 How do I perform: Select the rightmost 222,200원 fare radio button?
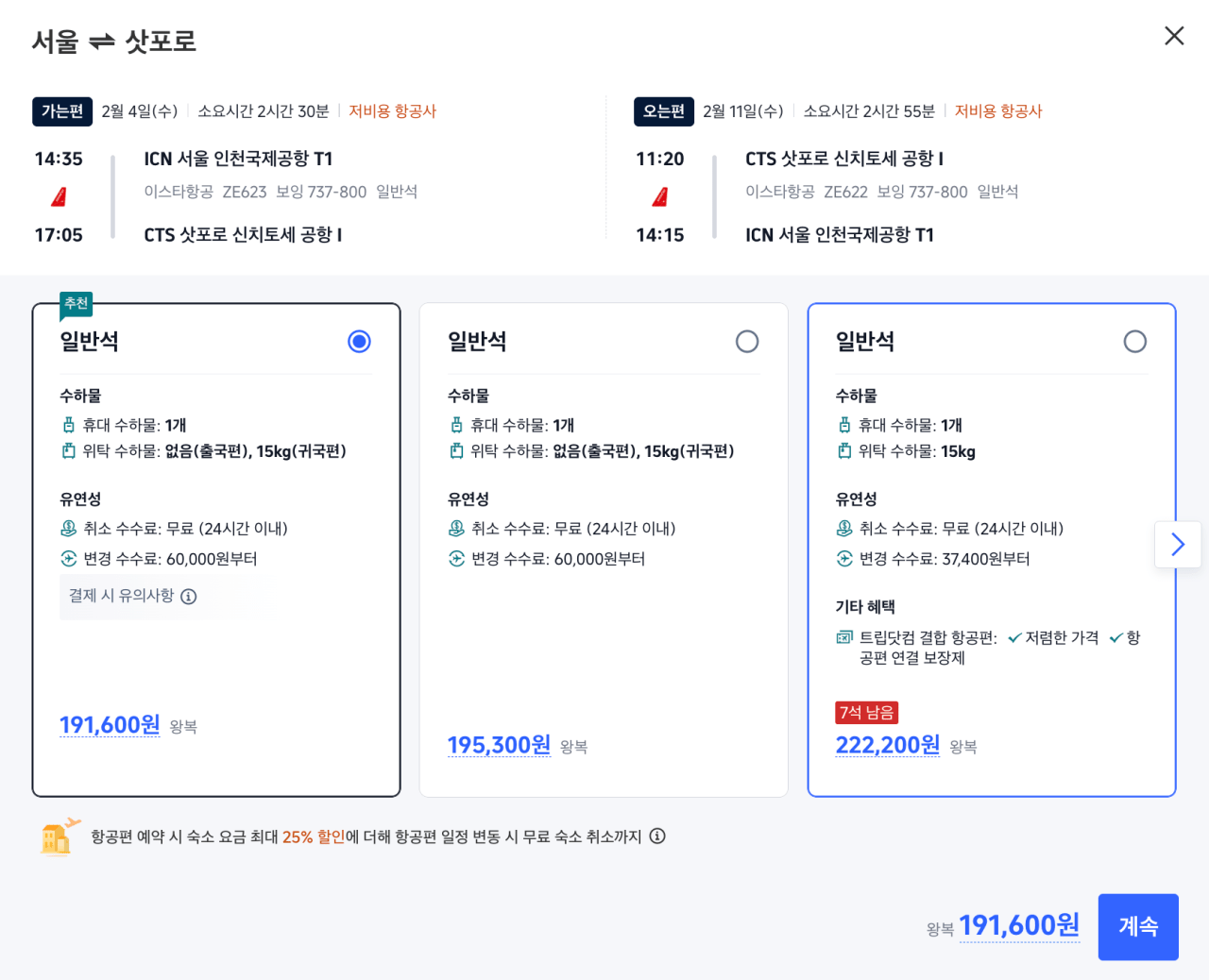(x=1135, y=341)
